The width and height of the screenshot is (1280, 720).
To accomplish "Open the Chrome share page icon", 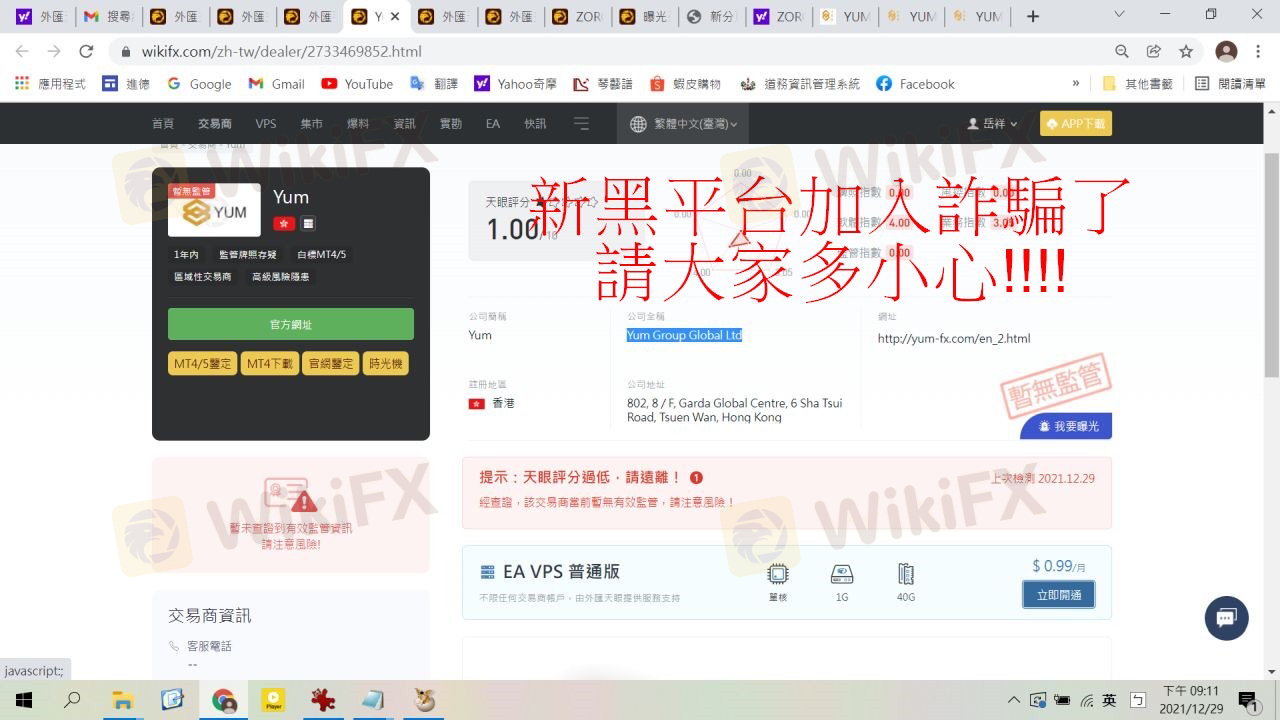I will 1154,51.
